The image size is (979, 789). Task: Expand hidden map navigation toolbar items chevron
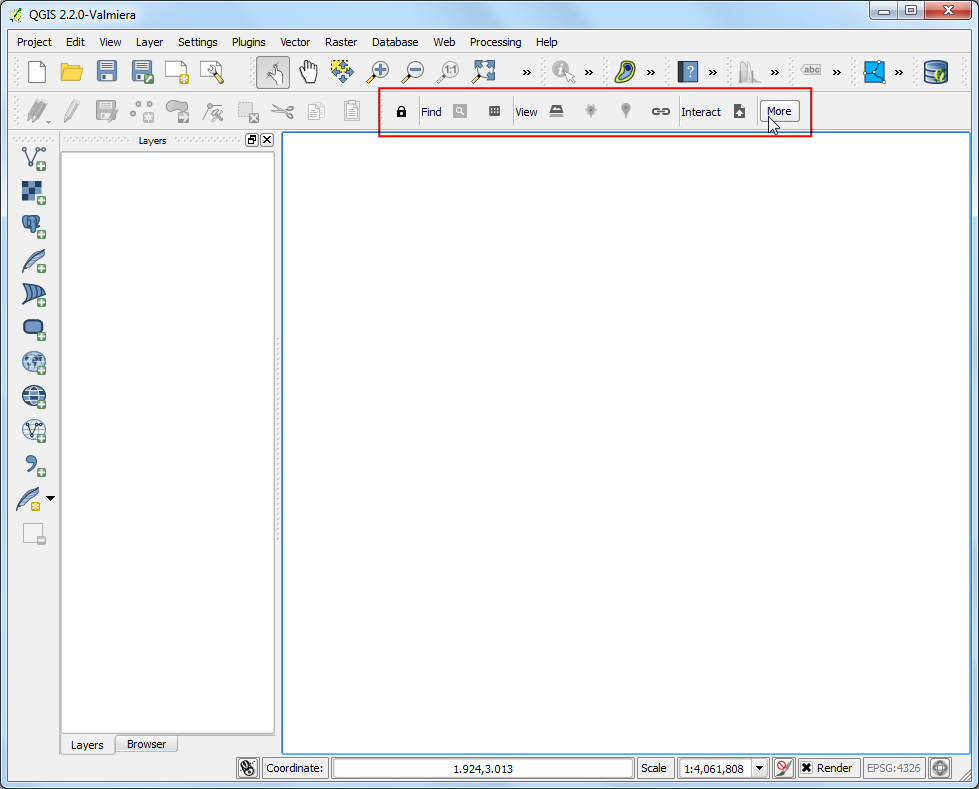(526, 72)
